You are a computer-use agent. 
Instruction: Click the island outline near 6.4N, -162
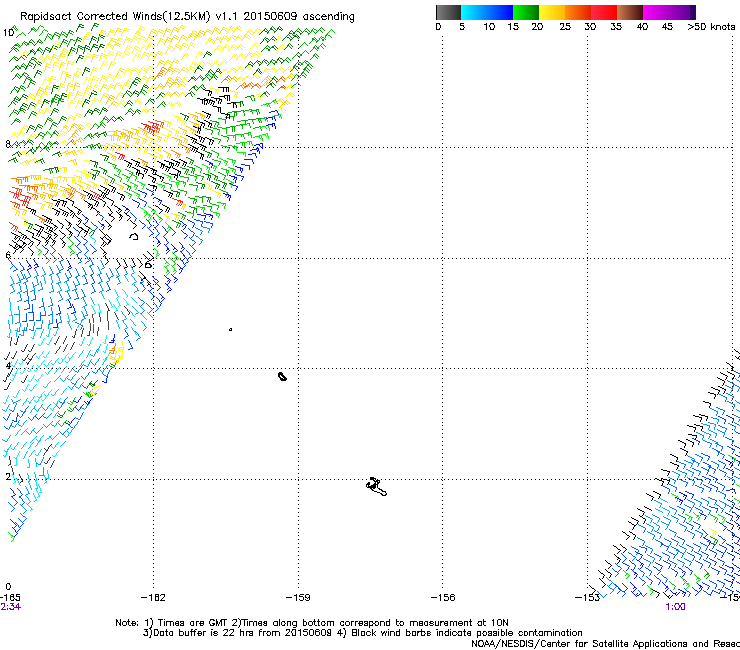point(134,236)
